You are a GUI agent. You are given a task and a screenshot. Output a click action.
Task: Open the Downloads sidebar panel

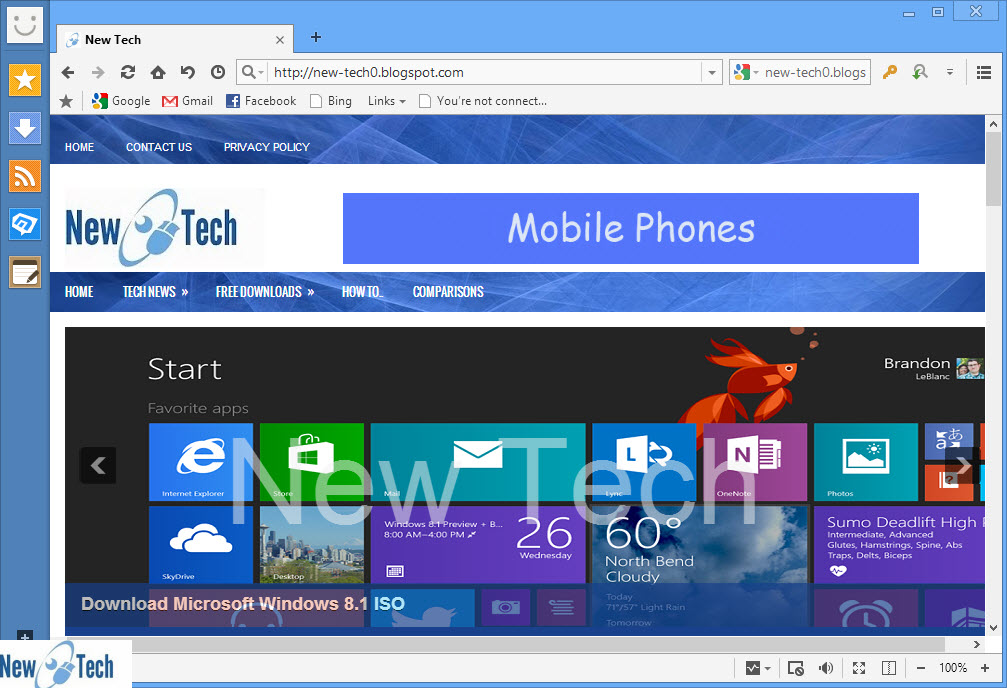(x=25, y=128)
